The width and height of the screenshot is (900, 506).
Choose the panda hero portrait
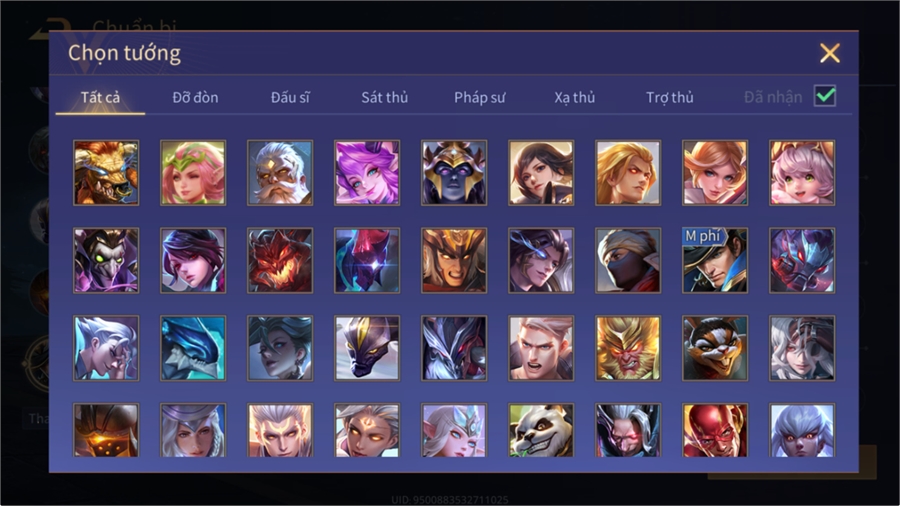pos(541,430)
